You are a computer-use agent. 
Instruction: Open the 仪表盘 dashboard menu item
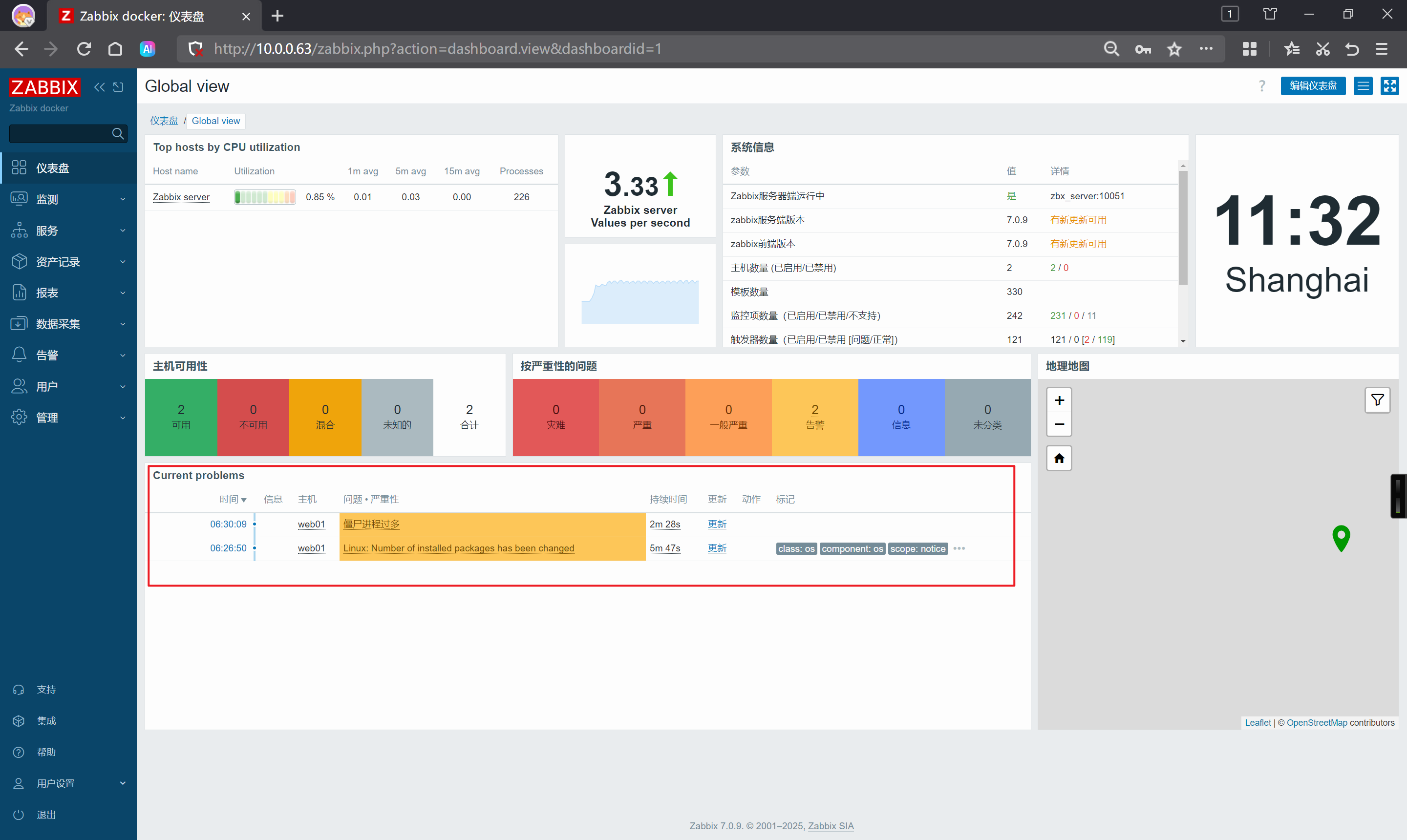coord(68,168)
